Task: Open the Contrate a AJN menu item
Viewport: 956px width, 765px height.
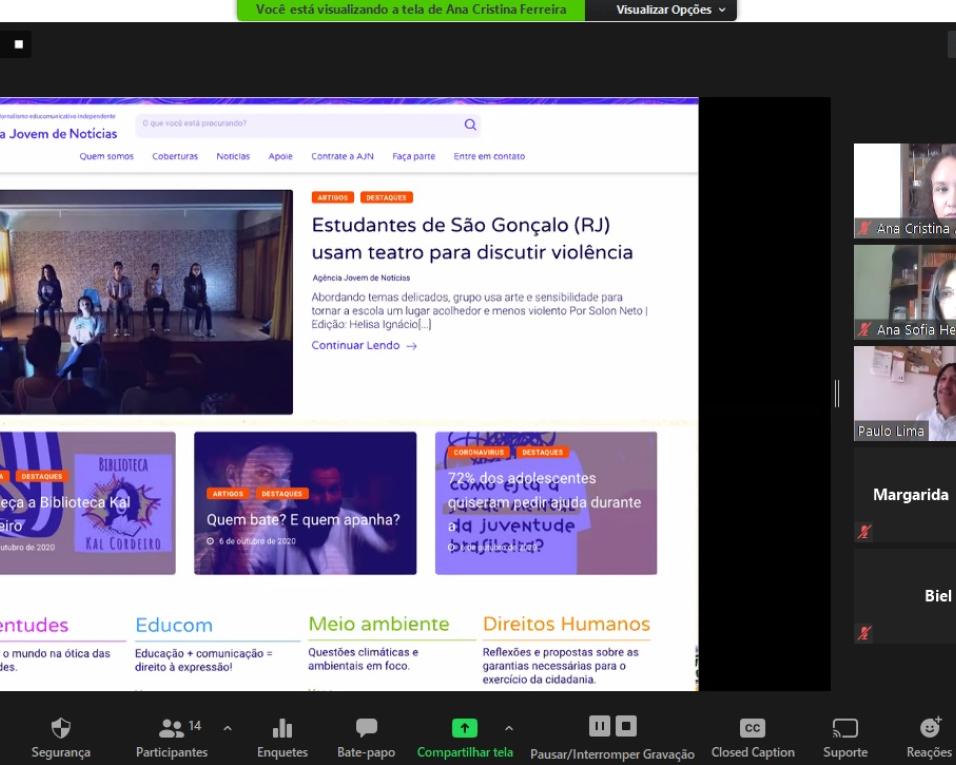Action: click(x=342, y=156)
